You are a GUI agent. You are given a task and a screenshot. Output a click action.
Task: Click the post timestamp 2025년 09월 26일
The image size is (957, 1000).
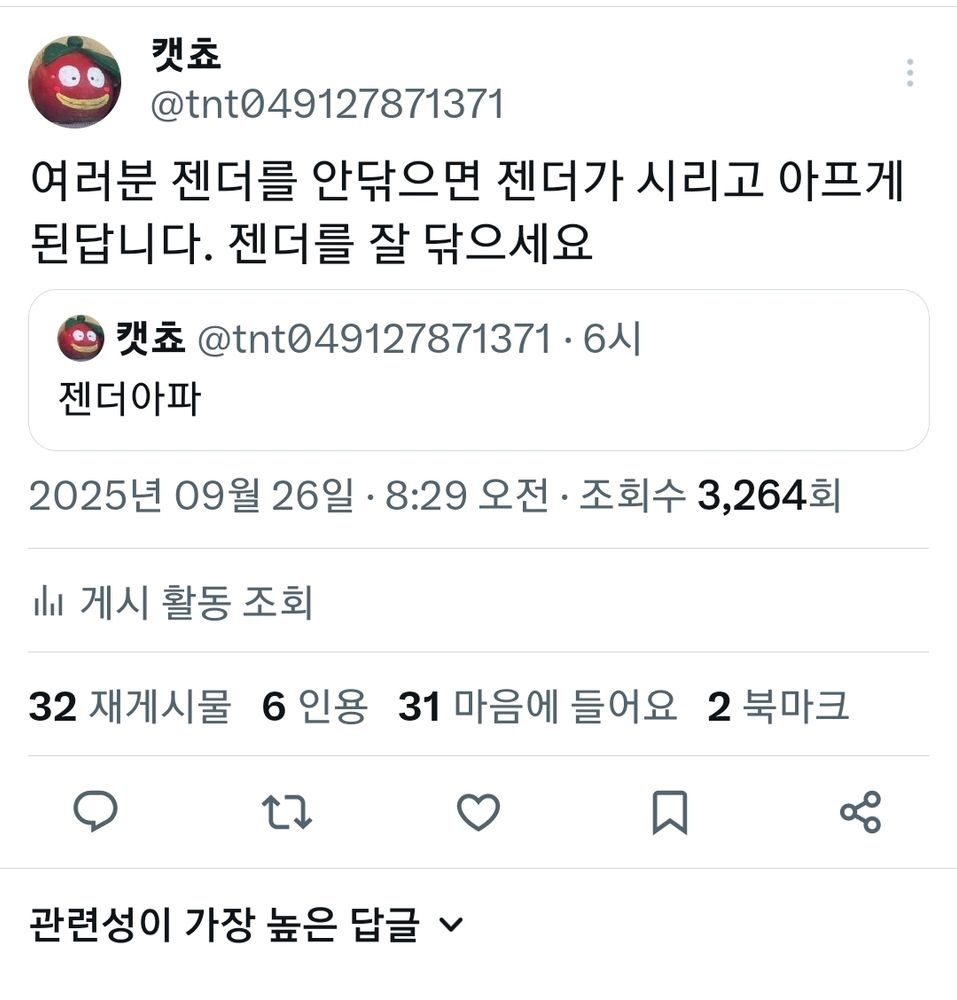tap(191, 496)
